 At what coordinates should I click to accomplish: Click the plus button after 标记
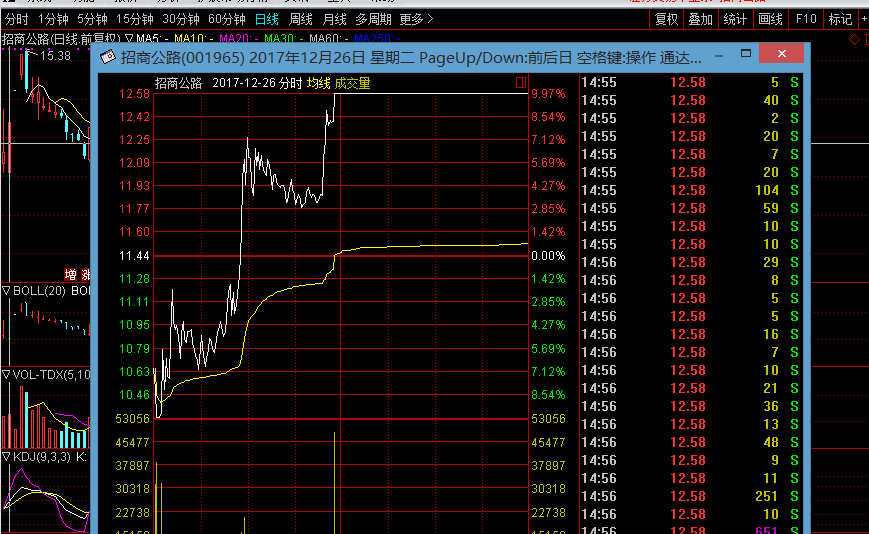[x=863, y=19]
